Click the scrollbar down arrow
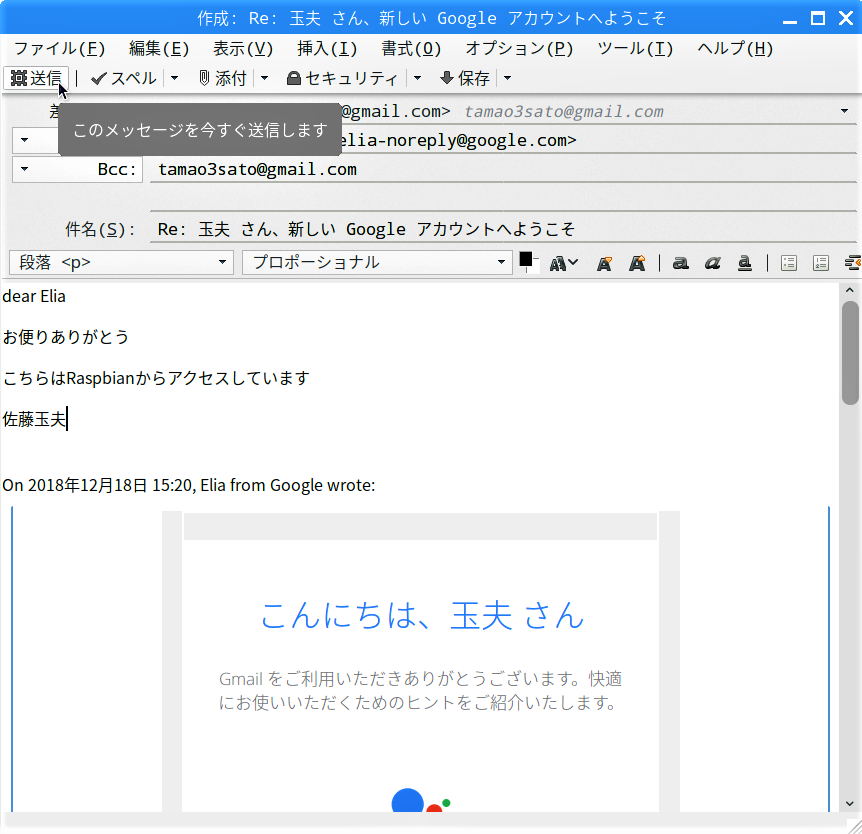This screenshot has height=834, width=862. coord(850,803)
